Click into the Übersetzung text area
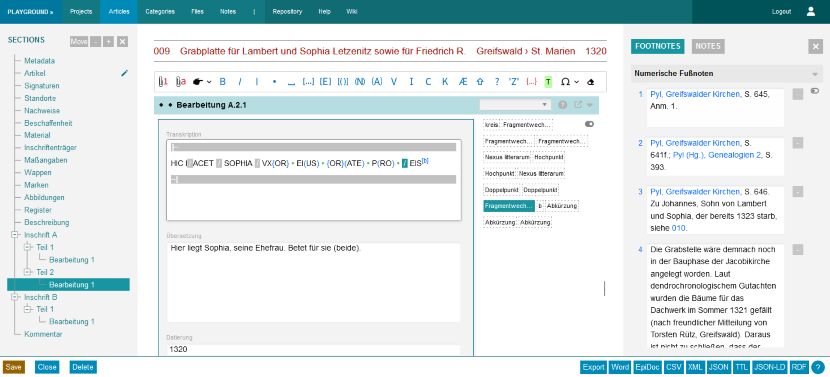Image resolution: width=830 pixels, height=377 pixels. pos(314,282)
